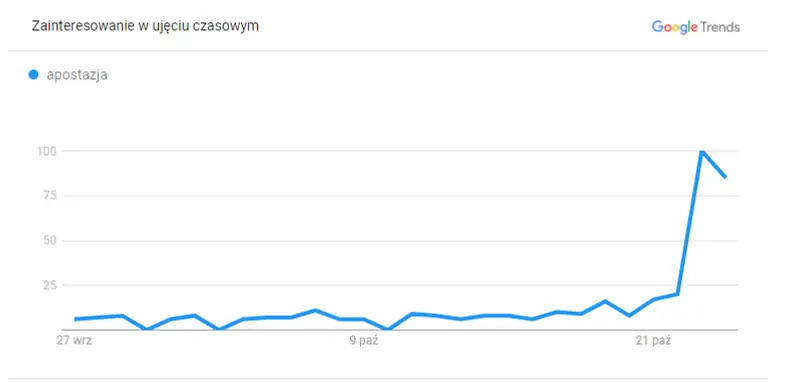
Task: Click the first zero dip after 27 wrz
Action: pos(147,329)
